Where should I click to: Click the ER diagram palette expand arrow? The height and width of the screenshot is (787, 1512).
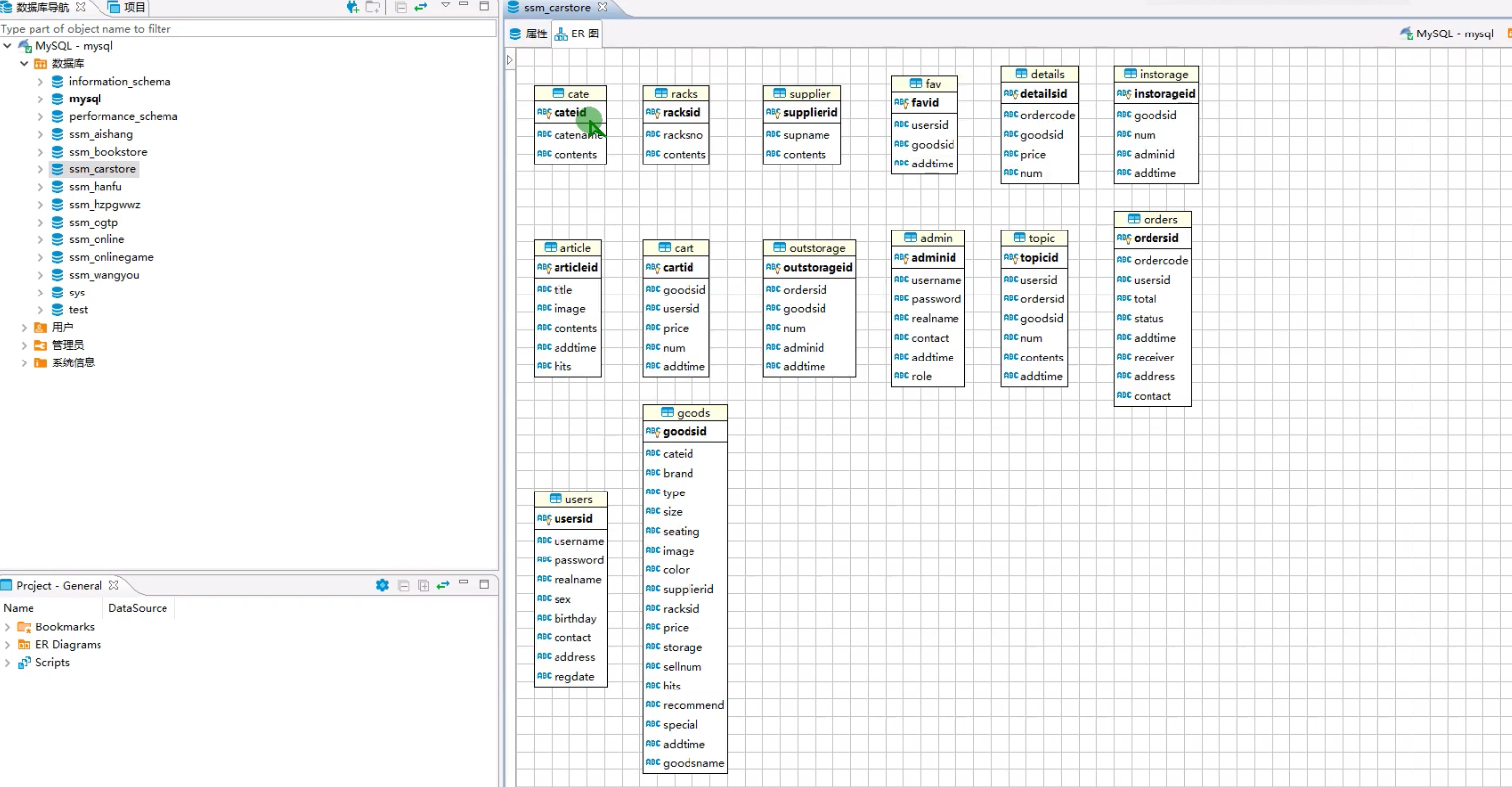[x=509, y=60]
